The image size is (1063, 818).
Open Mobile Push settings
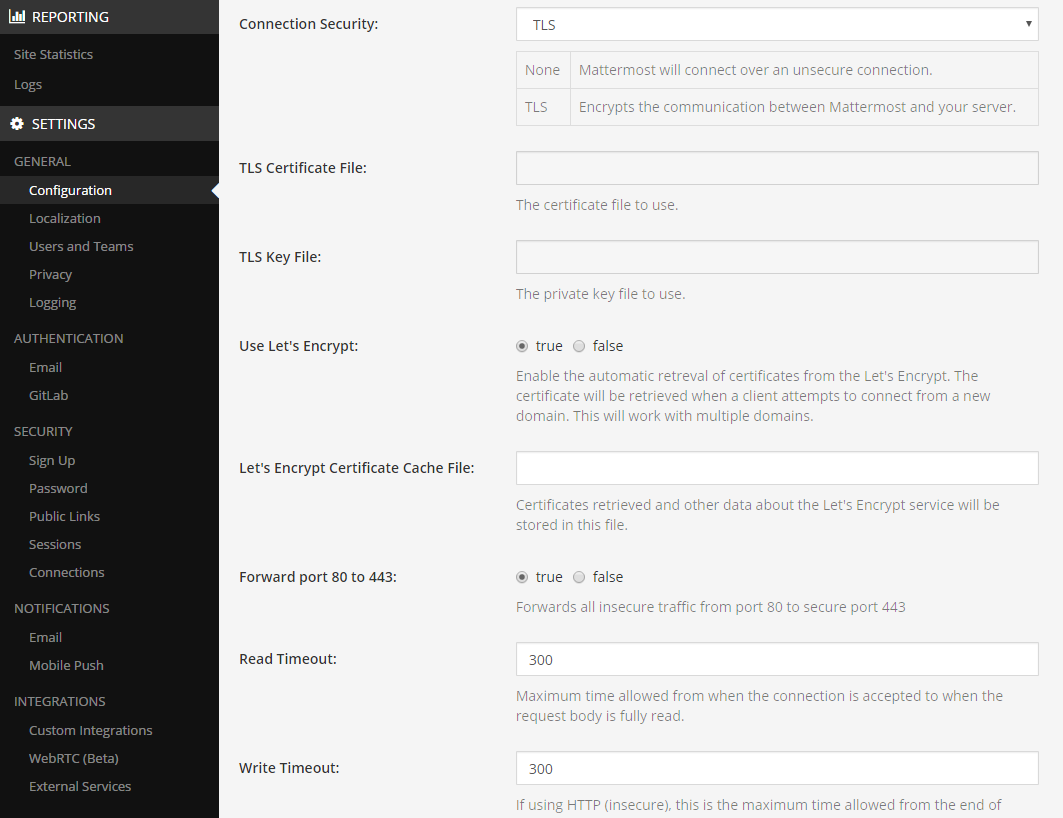click(x=66, y=666)
